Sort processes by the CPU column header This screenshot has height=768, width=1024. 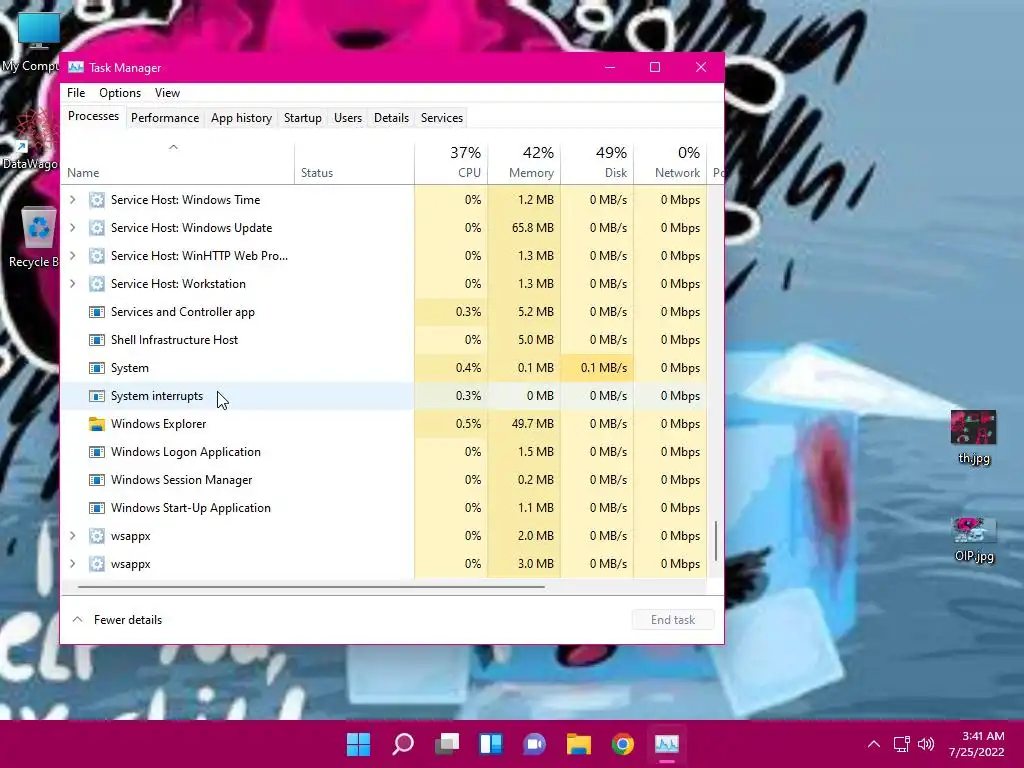[x=451, y=163]
